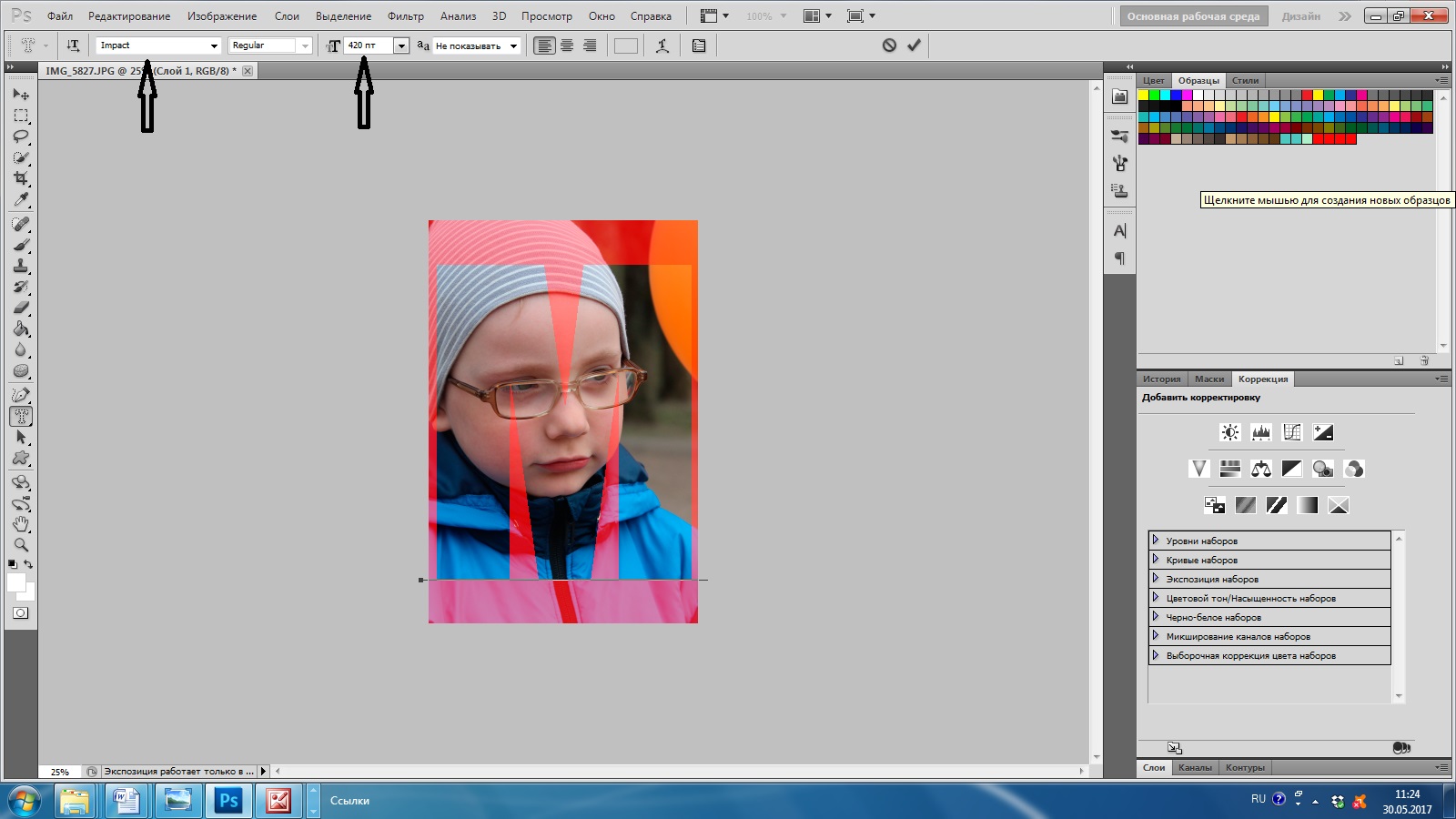Image resolution: width=1456 pixels, height=819 pixels.
Task: Add a Curves adjustment
Action: 1292,432
